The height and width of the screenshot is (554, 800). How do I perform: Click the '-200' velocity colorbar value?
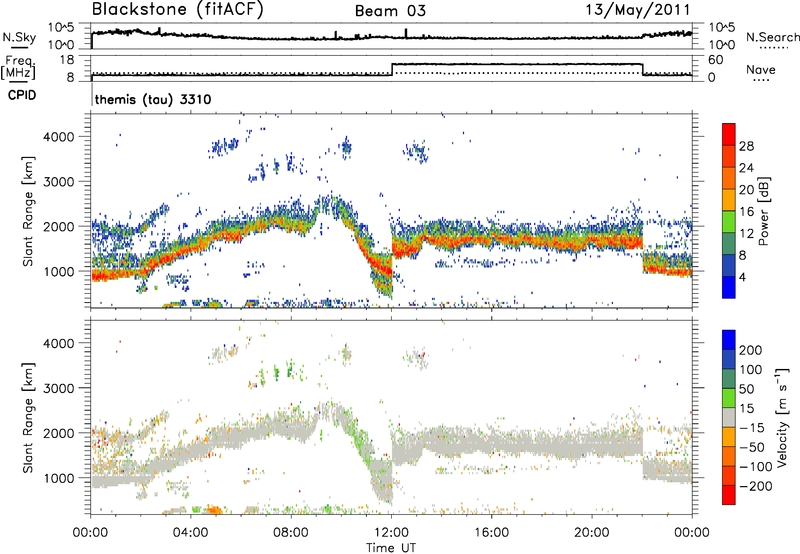pyautogui.click(x=756, y=486)
